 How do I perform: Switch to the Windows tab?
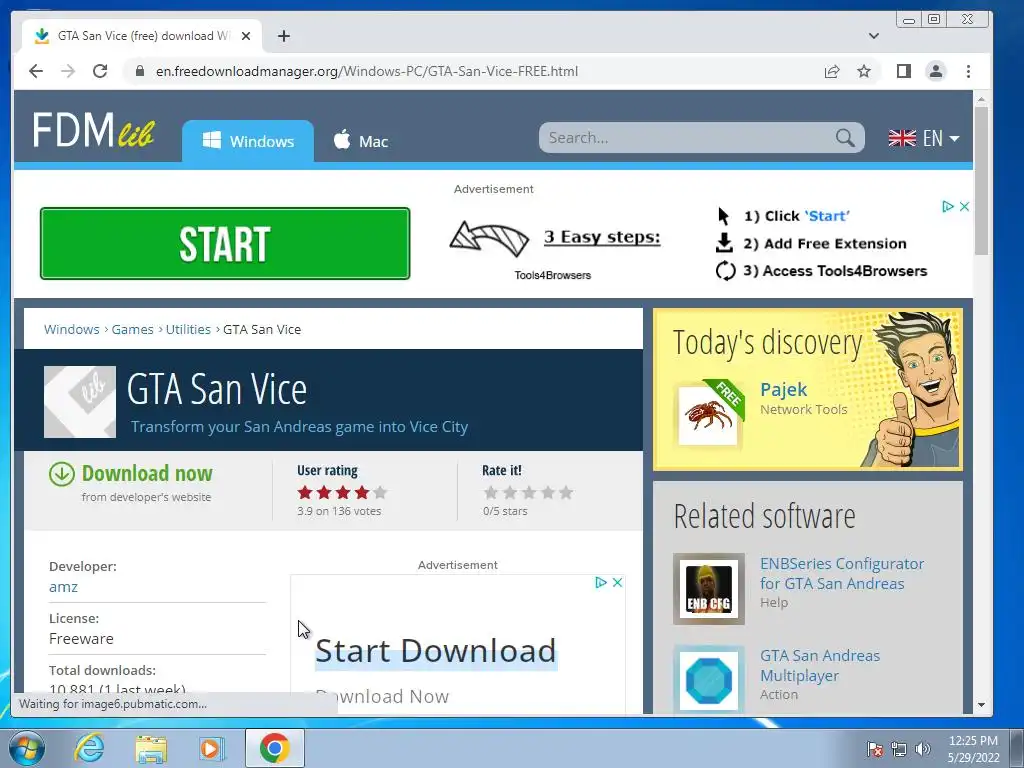(248, 141)
